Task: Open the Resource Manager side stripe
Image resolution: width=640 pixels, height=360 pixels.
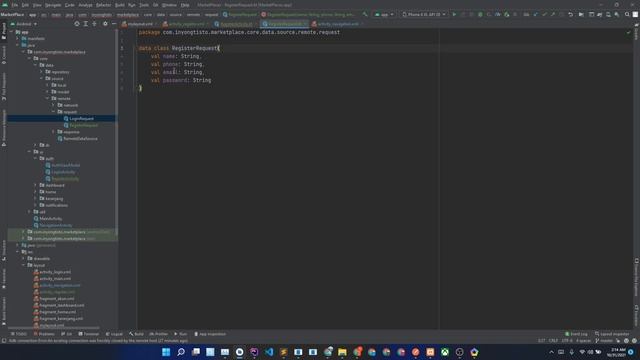Action: [x=4, y=127]
